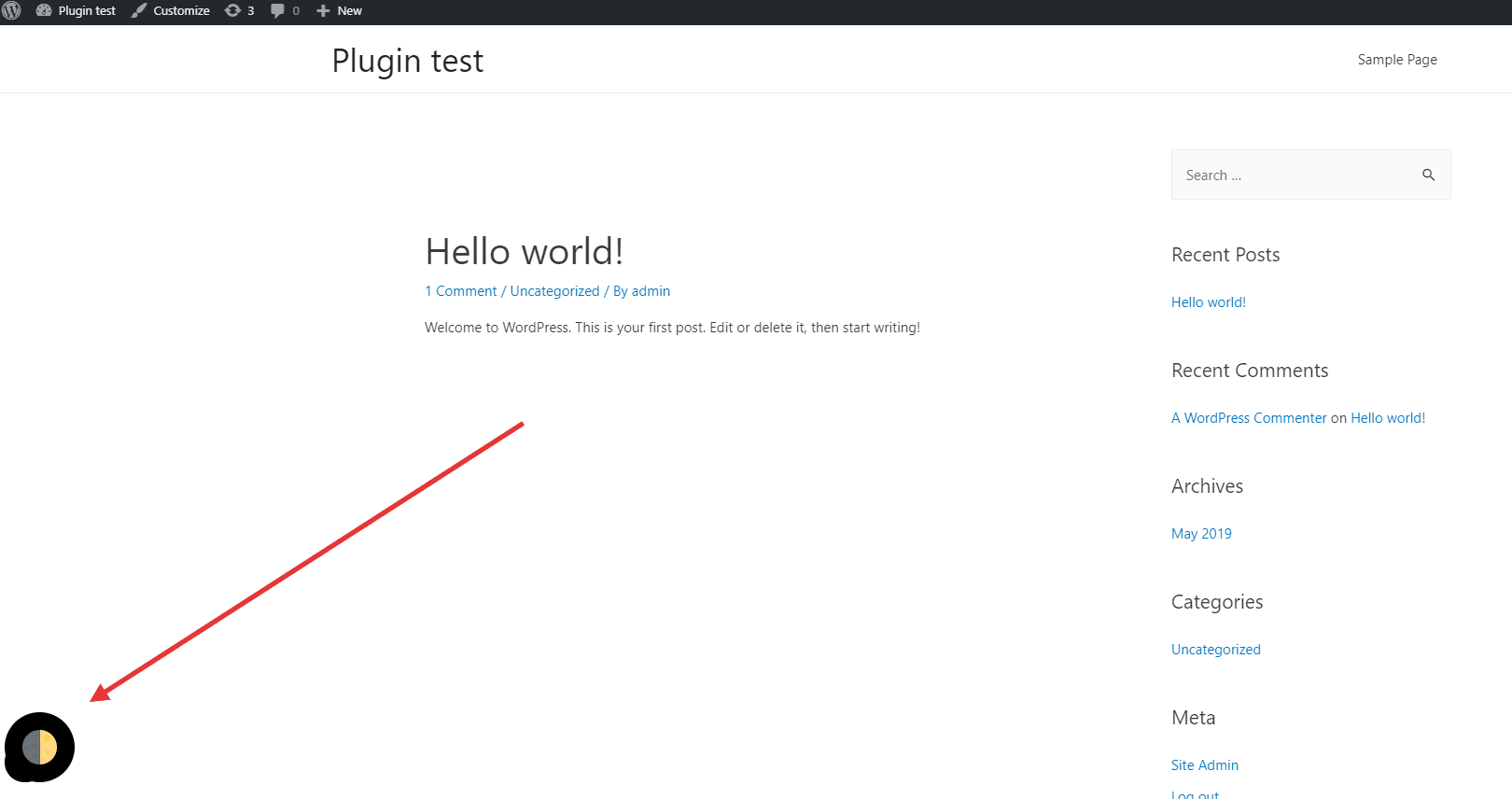
Task: Open the Site Admin link
Action: [1205, 765]
